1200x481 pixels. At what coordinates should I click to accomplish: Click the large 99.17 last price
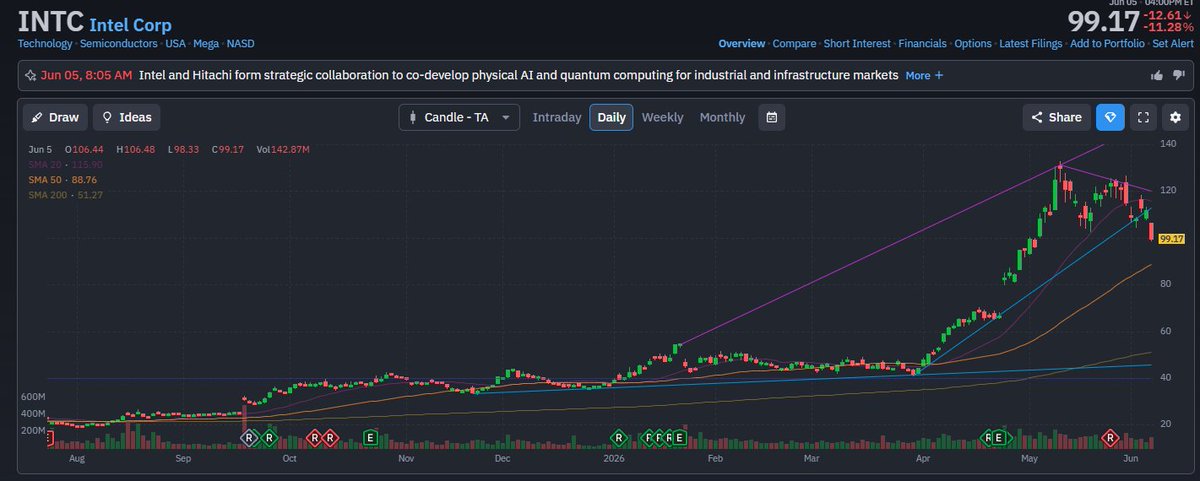(1103, 21)
